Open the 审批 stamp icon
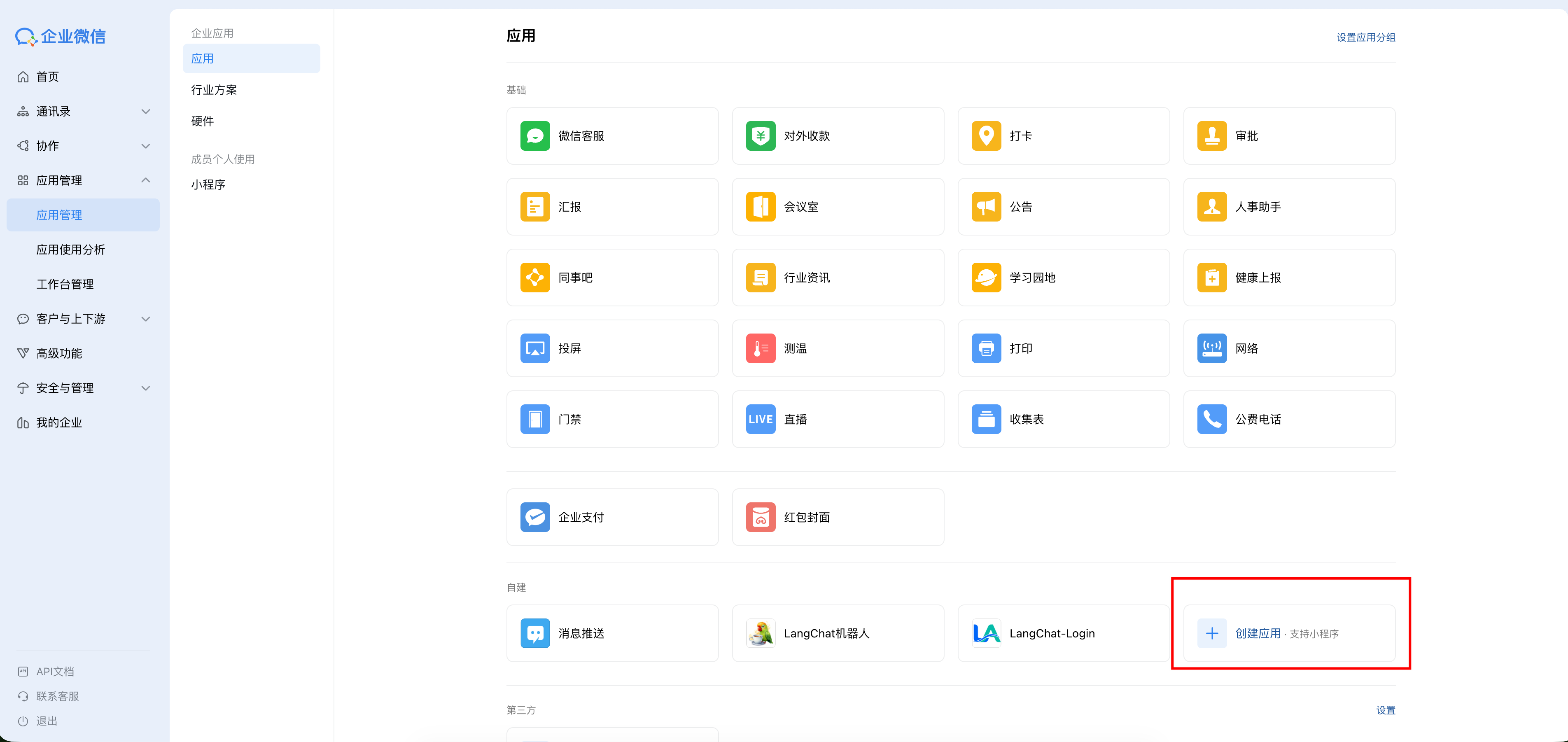The width and height of the screenshot is (1568, 742). 1211,136
